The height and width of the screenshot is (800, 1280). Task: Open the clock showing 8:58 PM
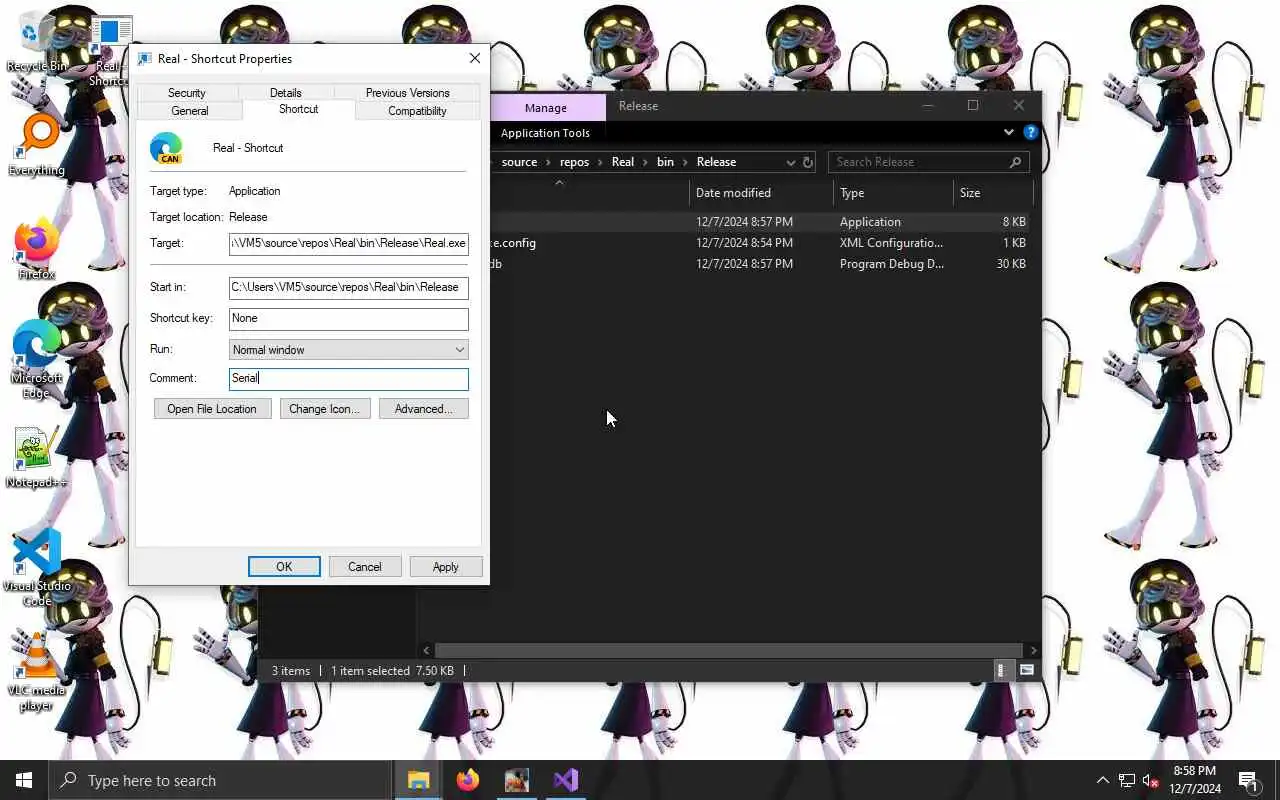click(x=1194, y=780)
